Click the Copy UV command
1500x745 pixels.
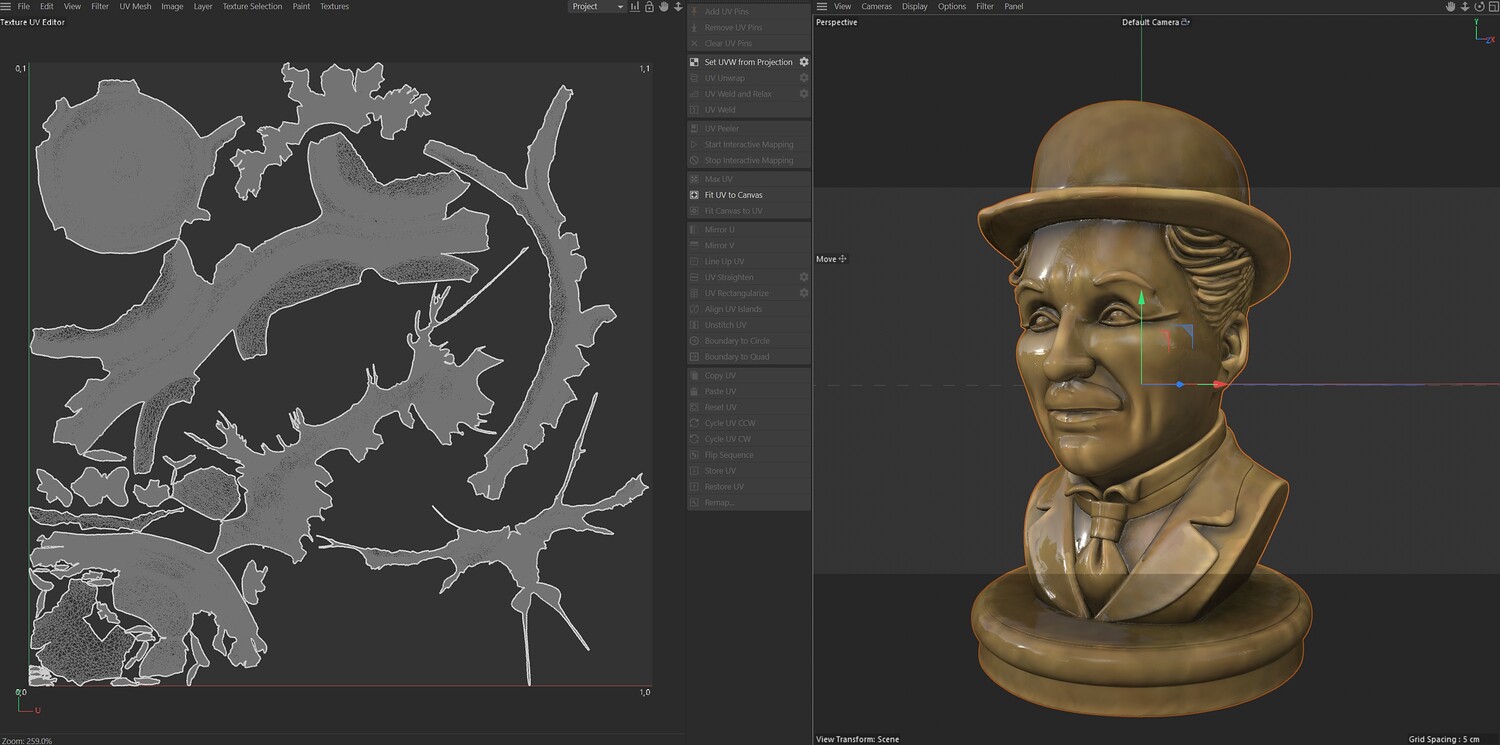tap(749, 375)
